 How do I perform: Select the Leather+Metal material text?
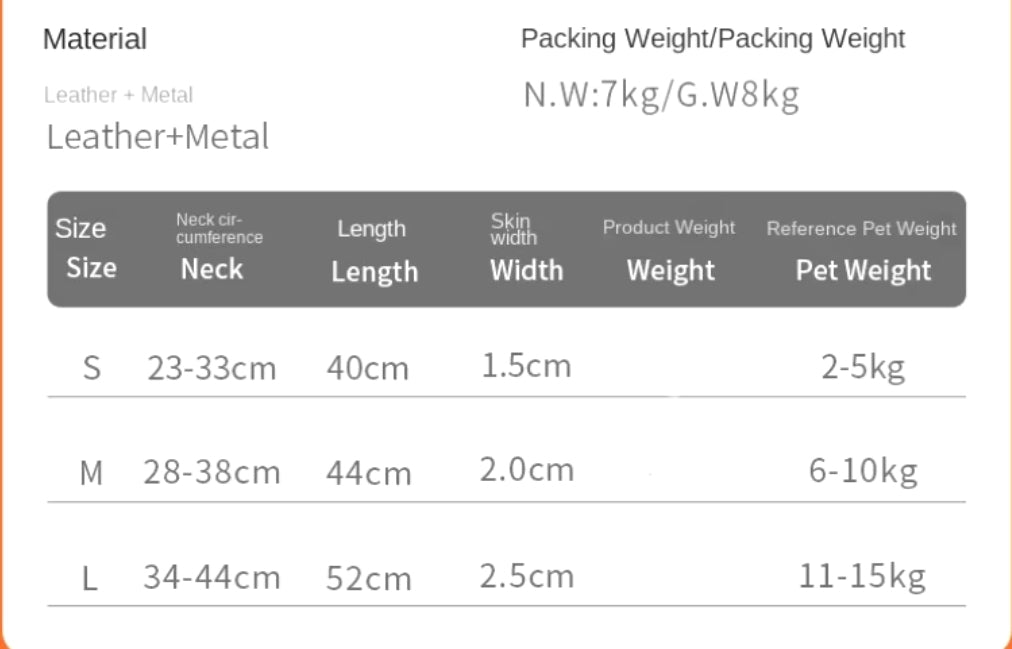click(x=157, y=137)
